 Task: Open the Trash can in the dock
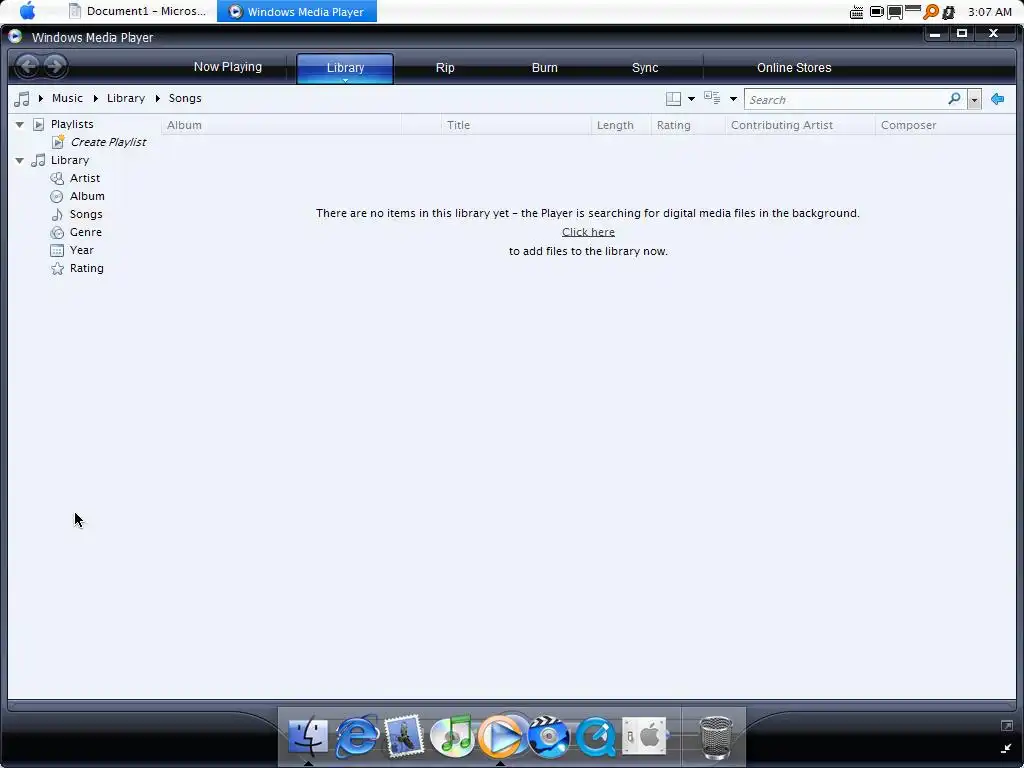pyautogui.click(x=716, y=737)
